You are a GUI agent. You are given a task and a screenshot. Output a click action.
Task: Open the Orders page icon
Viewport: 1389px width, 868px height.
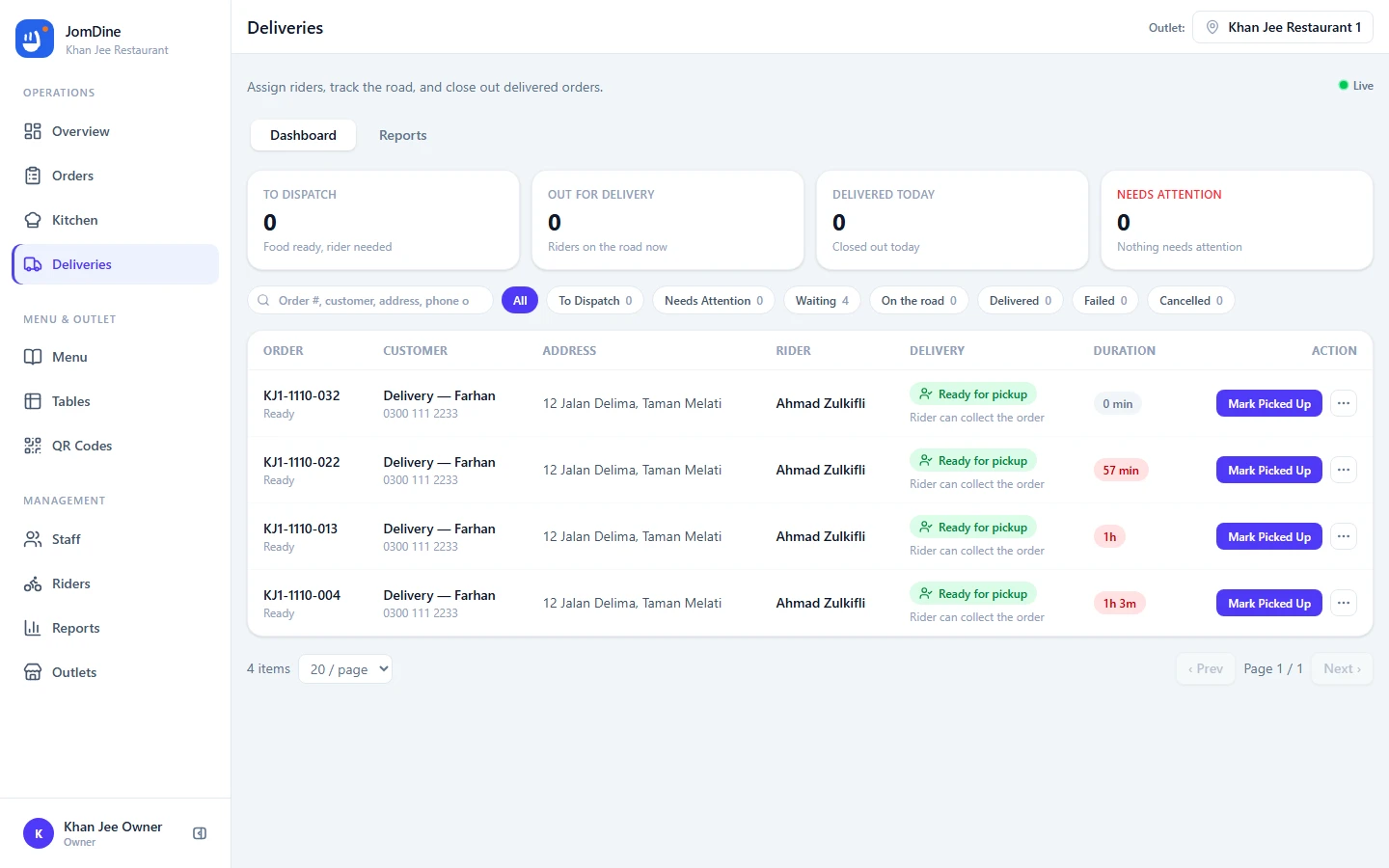[33, 176]
